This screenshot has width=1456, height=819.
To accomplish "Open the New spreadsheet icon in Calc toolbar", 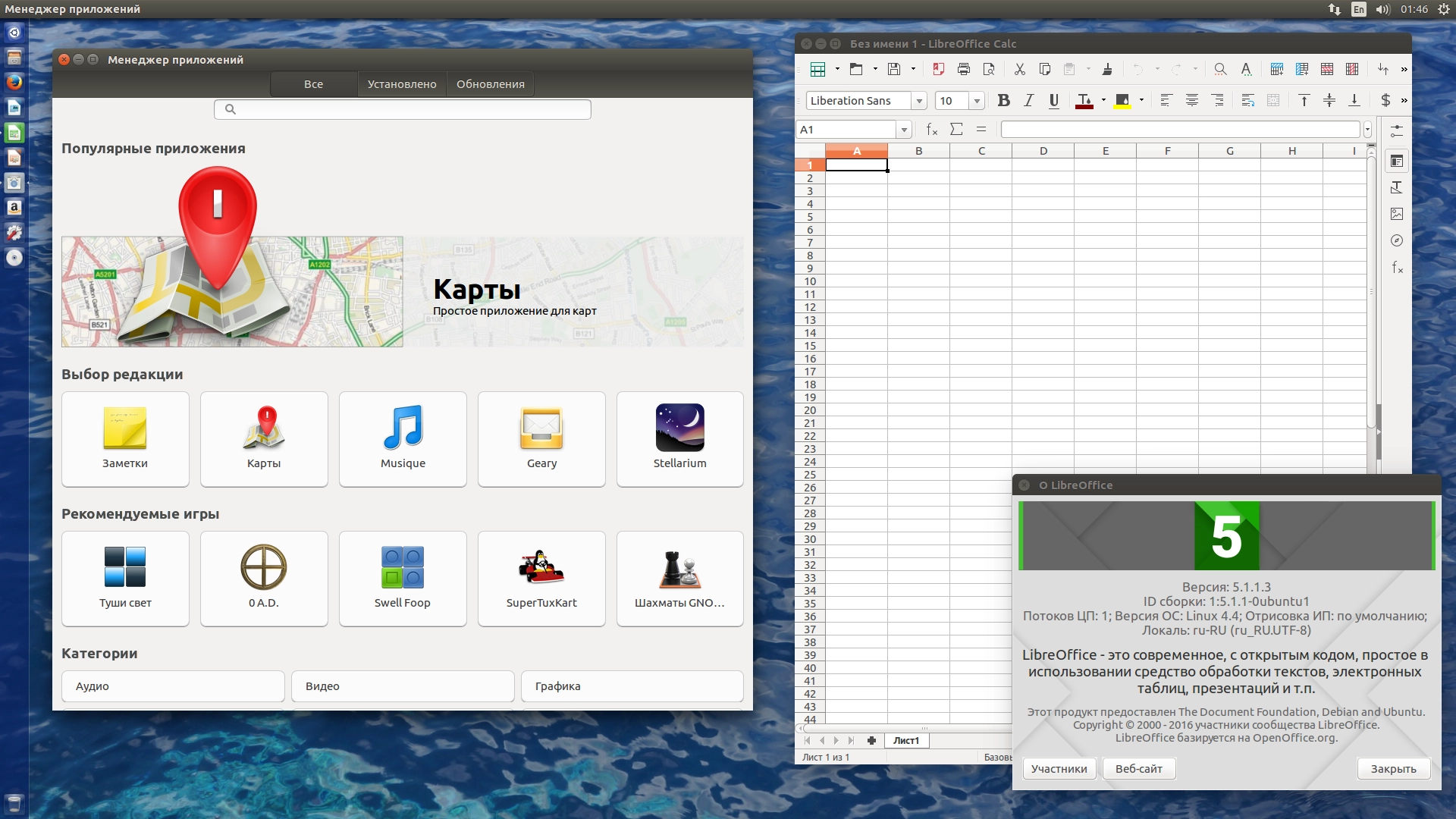I will [817, 69].
